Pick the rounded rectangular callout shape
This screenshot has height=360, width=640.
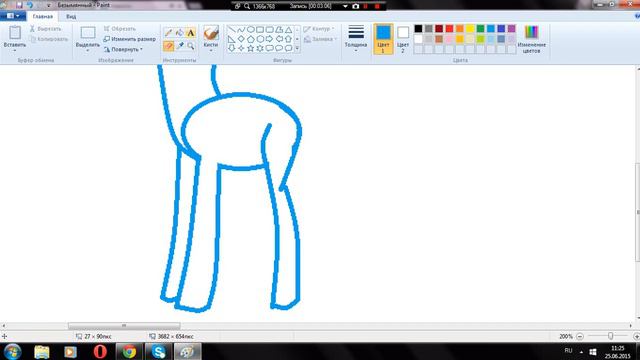[x=269, y=48]
